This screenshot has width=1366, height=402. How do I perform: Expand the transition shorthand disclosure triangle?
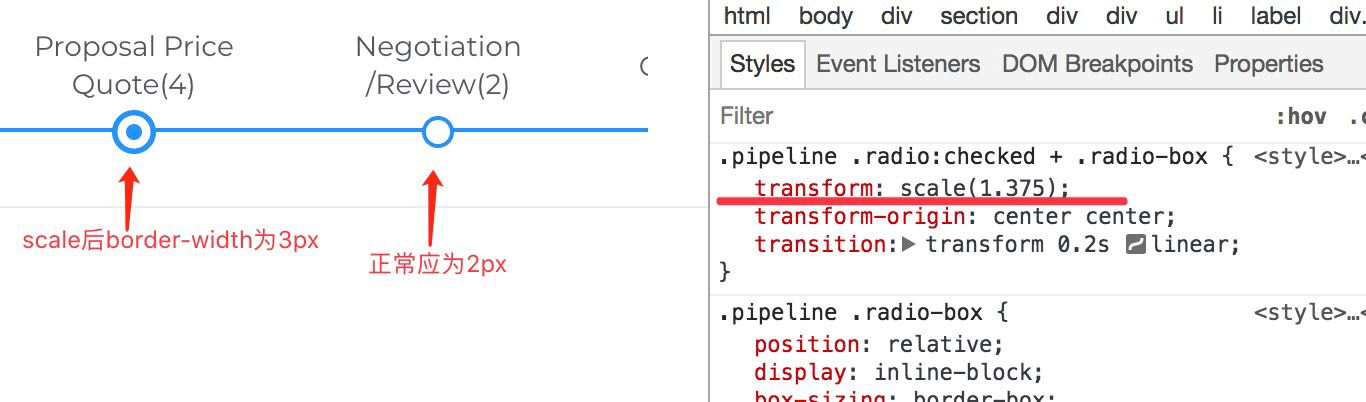coord(909,244)
